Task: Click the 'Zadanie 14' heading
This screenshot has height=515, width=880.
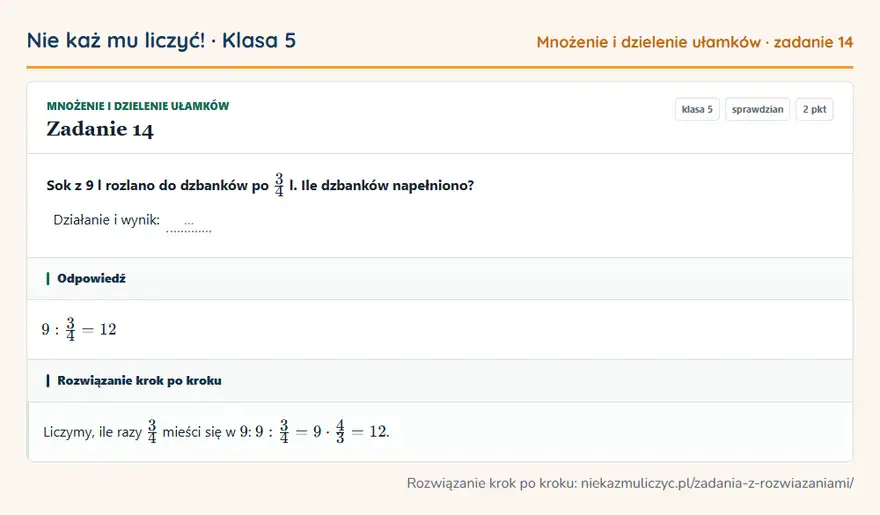Action: pyautogui.click(x=100, y=129)
